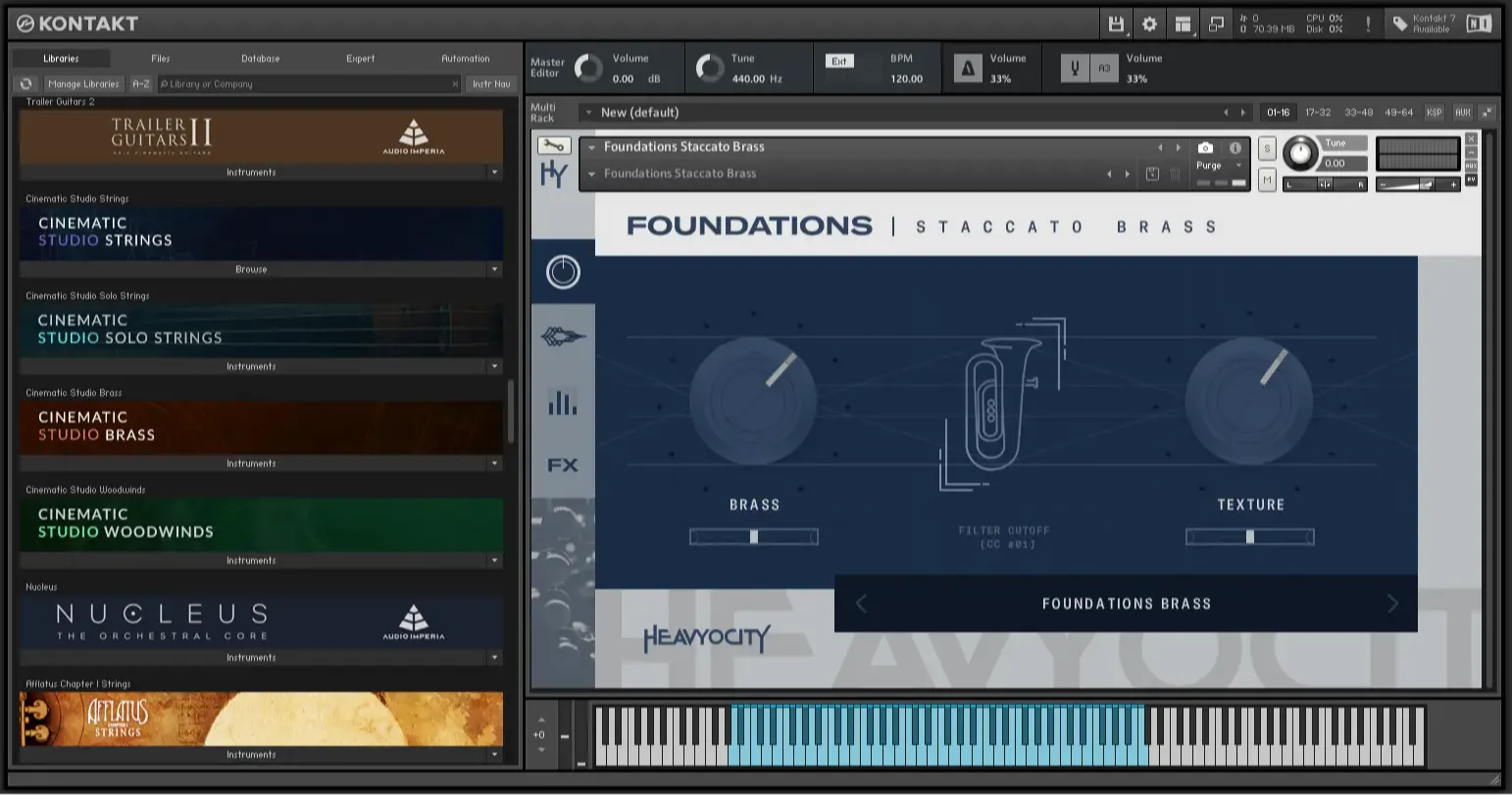Click the Cinematic Studio Woodwinds Instruments button
This screenshot has width=1512, height=795.
tap(252, 561)
